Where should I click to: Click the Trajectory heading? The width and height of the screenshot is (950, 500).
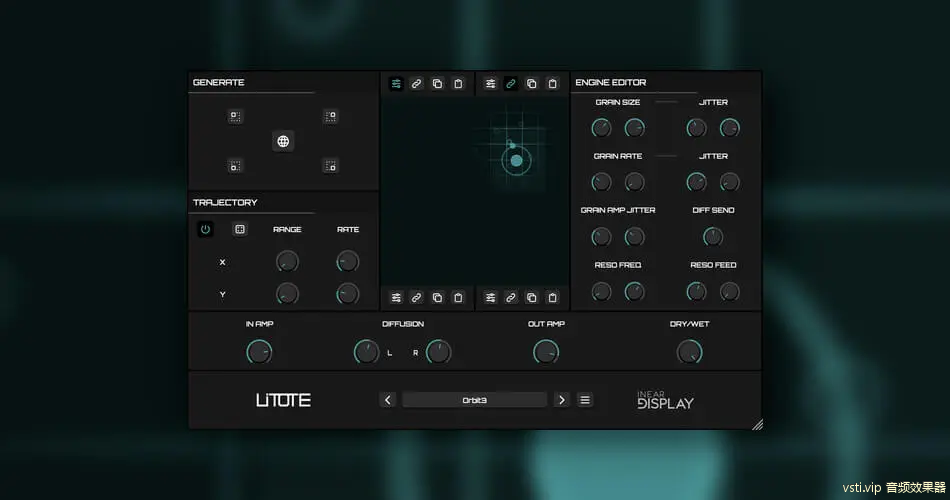(225, 202)
